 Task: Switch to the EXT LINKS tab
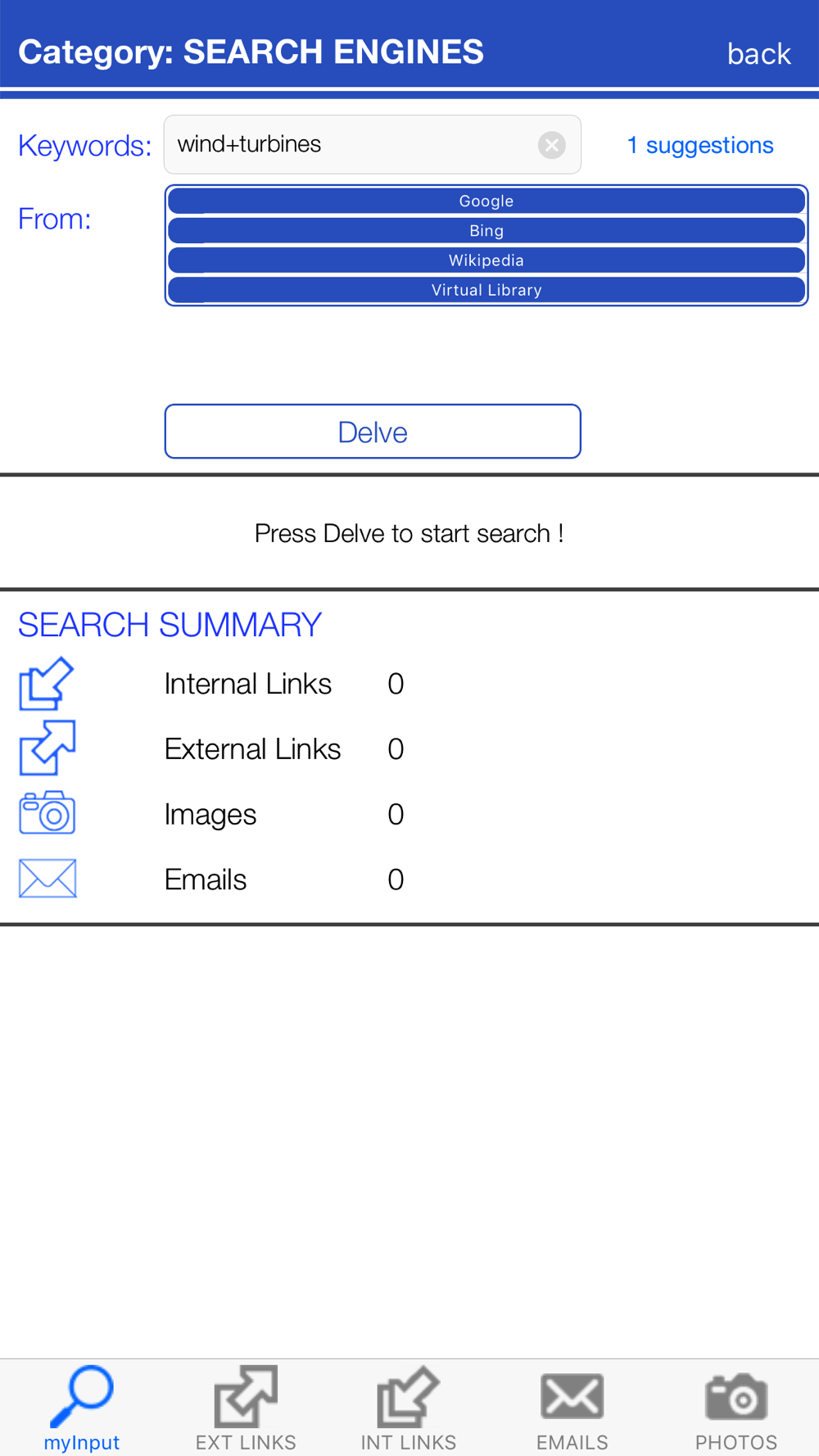tap(246, 1408)
